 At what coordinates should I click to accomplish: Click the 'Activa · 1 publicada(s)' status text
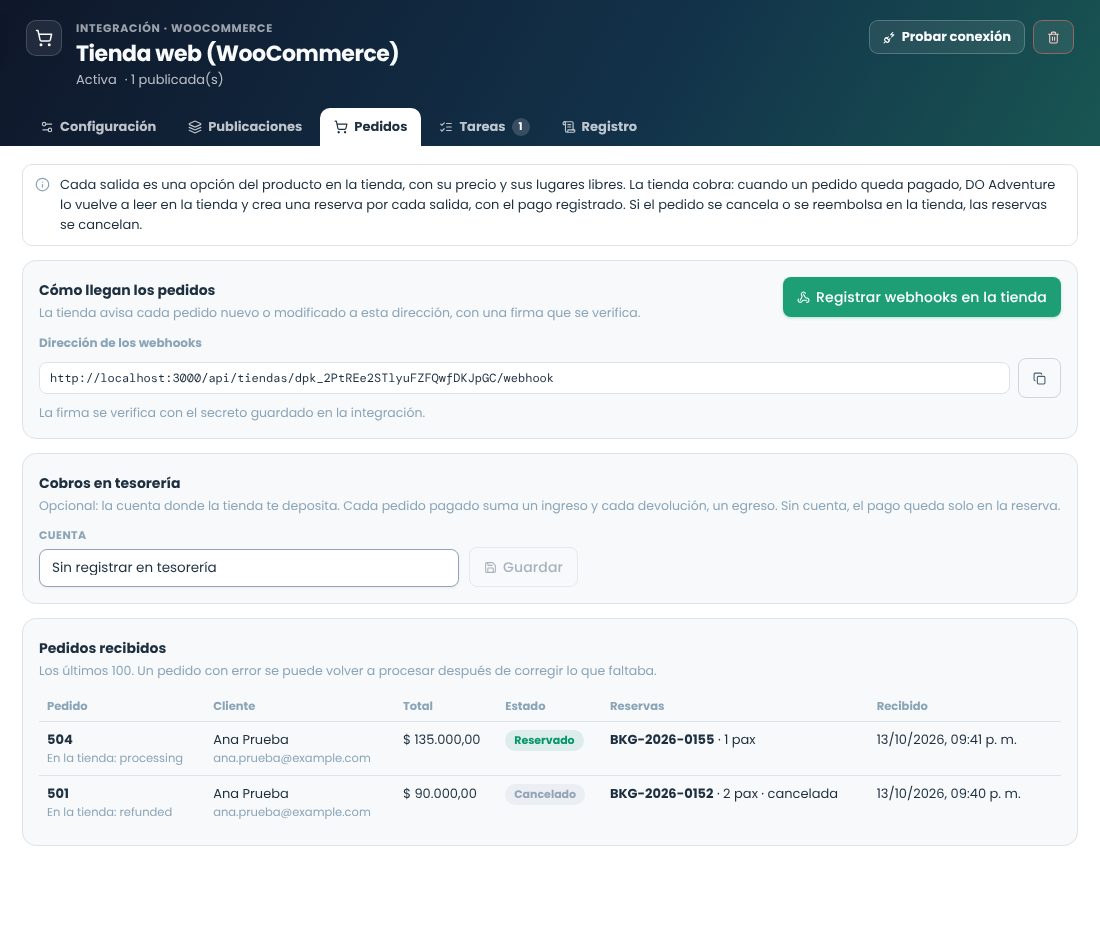(x=149, y=79)
